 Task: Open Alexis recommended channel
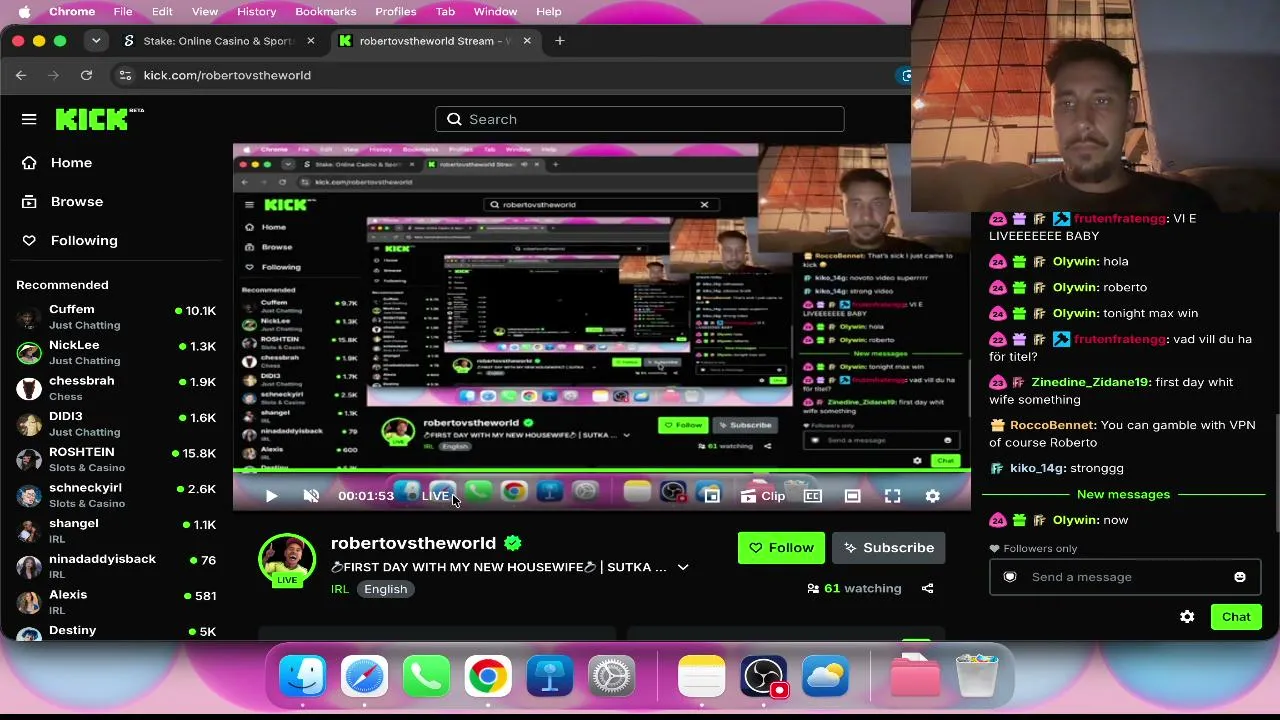[116, 602]
